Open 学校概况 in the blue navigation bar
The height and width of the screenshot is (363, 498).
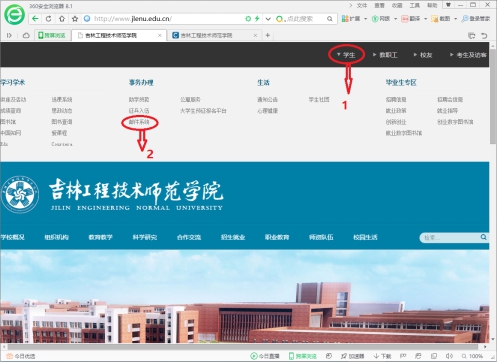point(13,237)
